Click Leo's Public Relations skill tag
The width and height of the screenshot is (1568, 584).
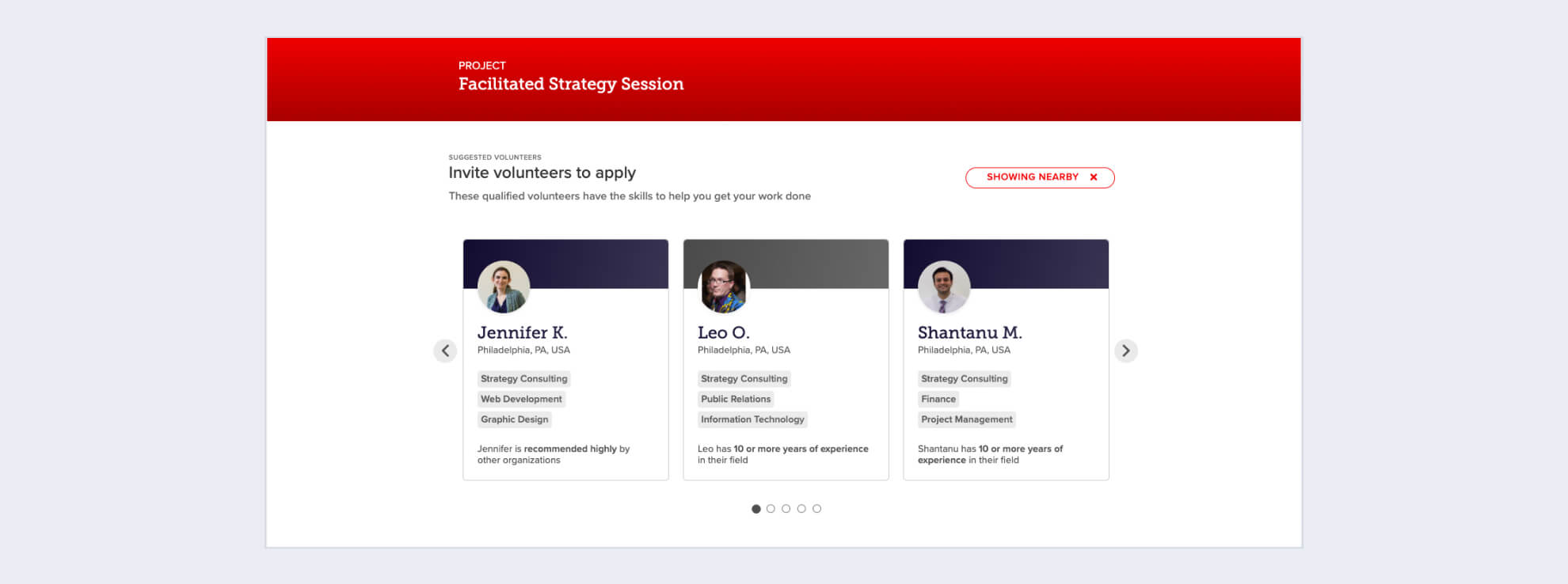(735, 400)
